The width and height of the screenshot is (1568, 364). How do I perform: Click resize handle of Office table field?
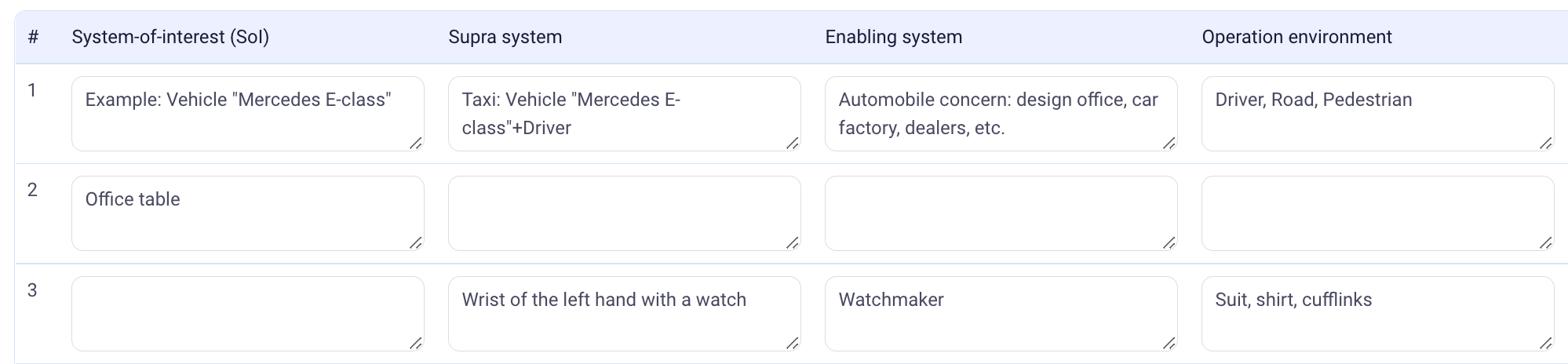(416, 243)
